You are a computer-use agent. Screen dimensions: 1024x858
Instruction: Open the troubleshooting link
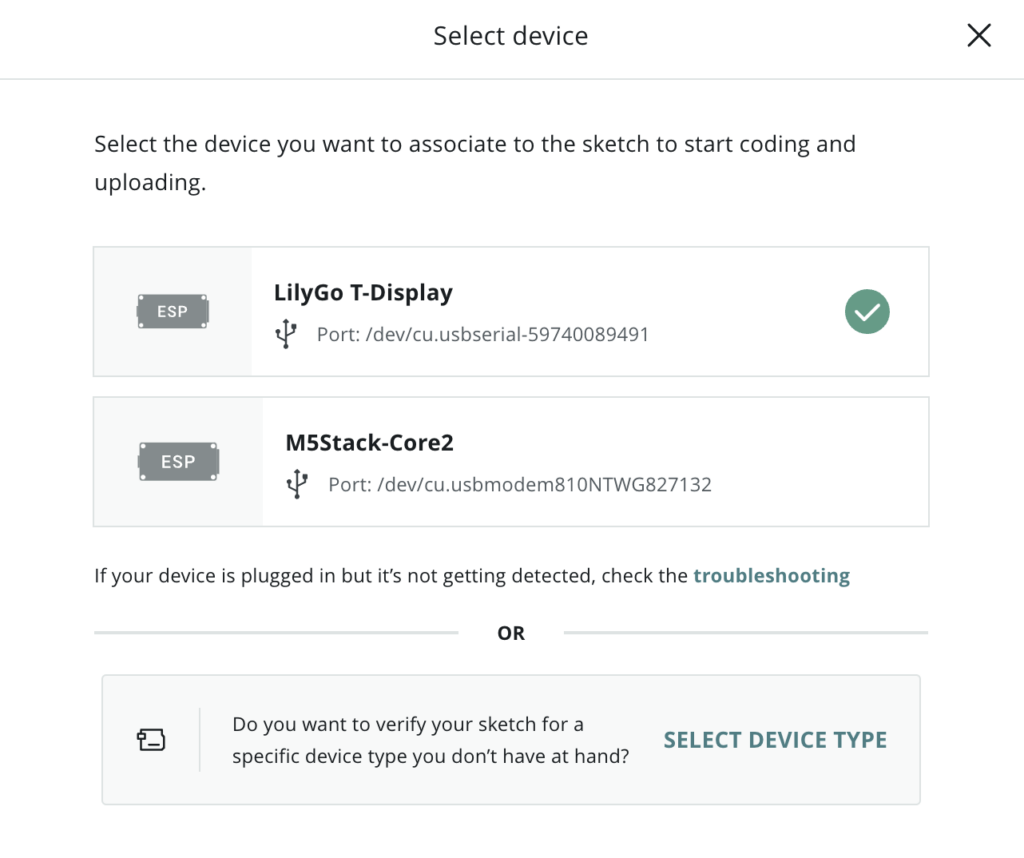[771, 575]
